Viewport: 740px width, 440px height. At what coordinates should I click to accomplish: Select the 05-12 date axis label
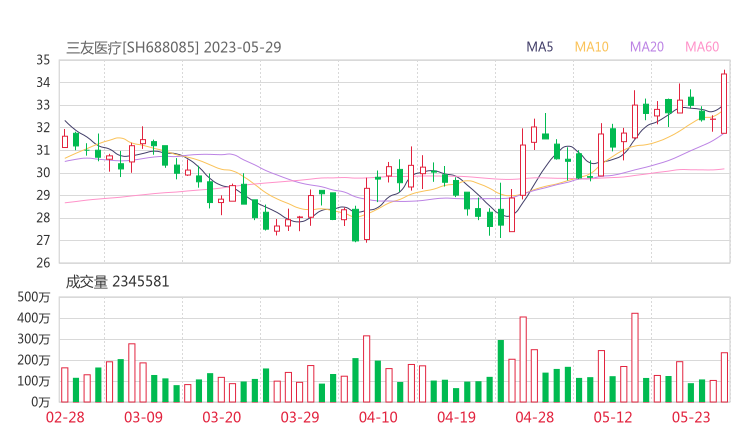point(613,417)
